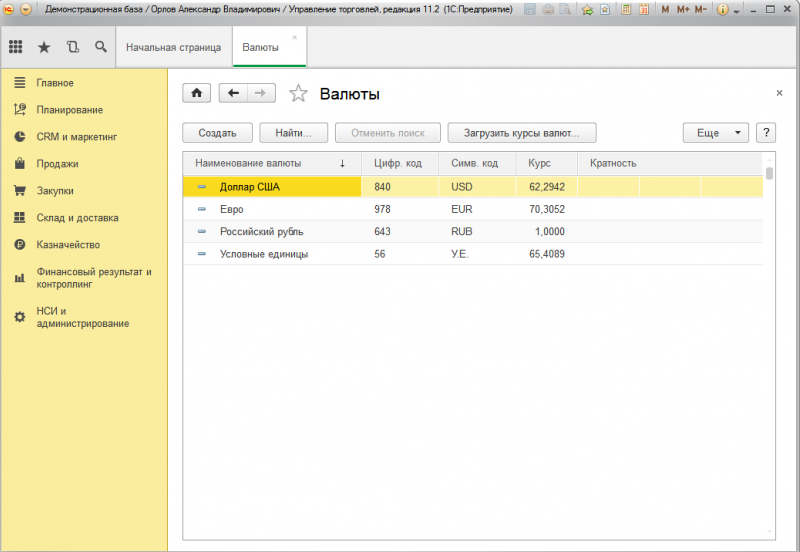Image resolution: width=800 pixels, height=552 pixels.
Task: Select the Российский рубль row
Action: coord(473,232)
